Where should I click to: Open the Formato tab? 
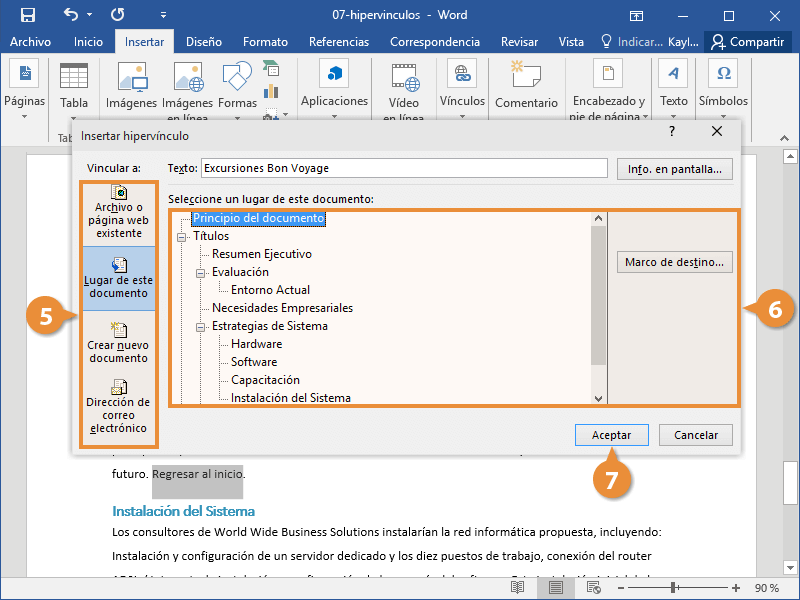click(265, 42)
